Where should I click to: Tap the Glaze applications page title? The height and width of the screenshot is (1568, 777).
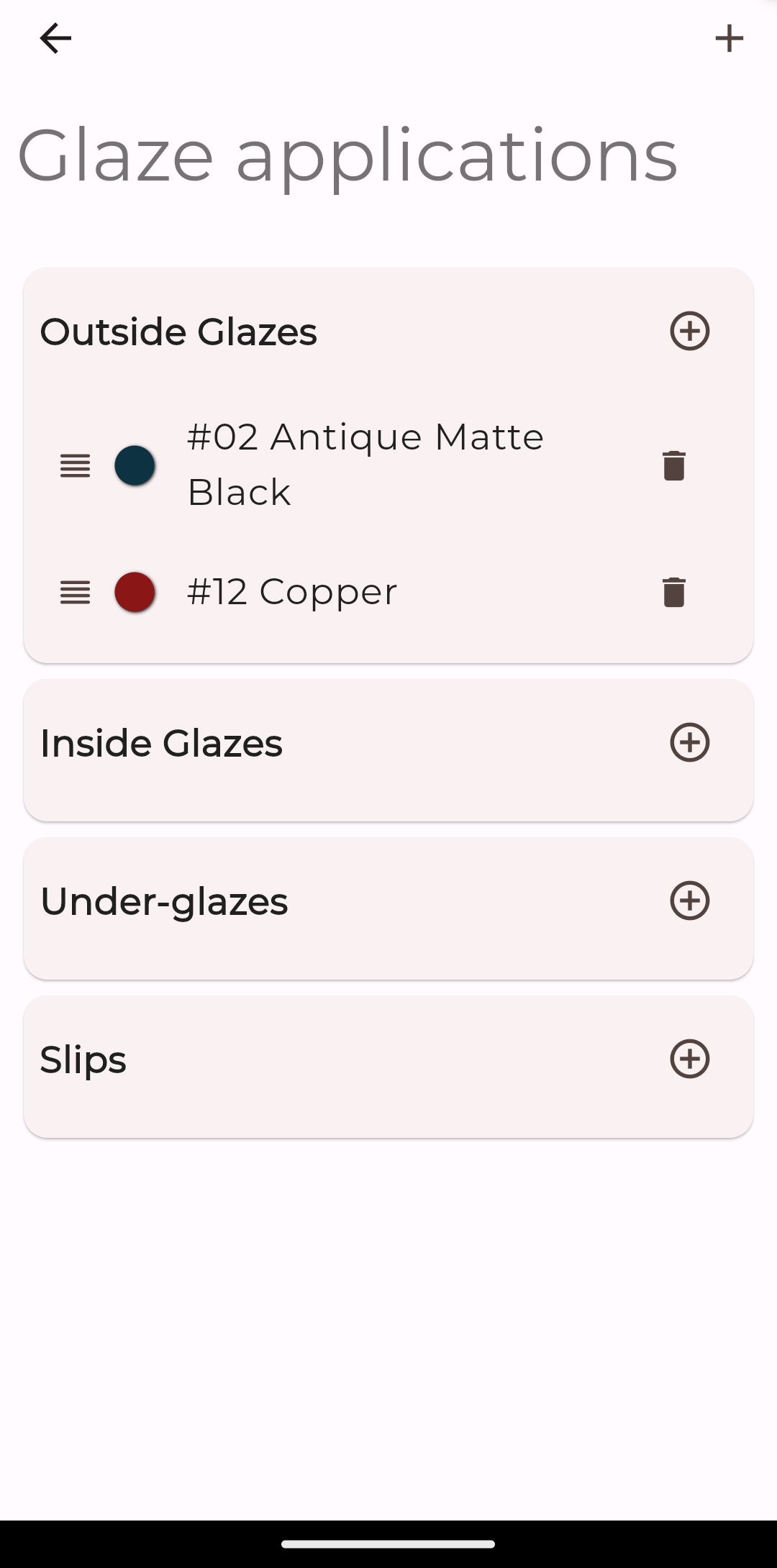[x=347, y=157]
